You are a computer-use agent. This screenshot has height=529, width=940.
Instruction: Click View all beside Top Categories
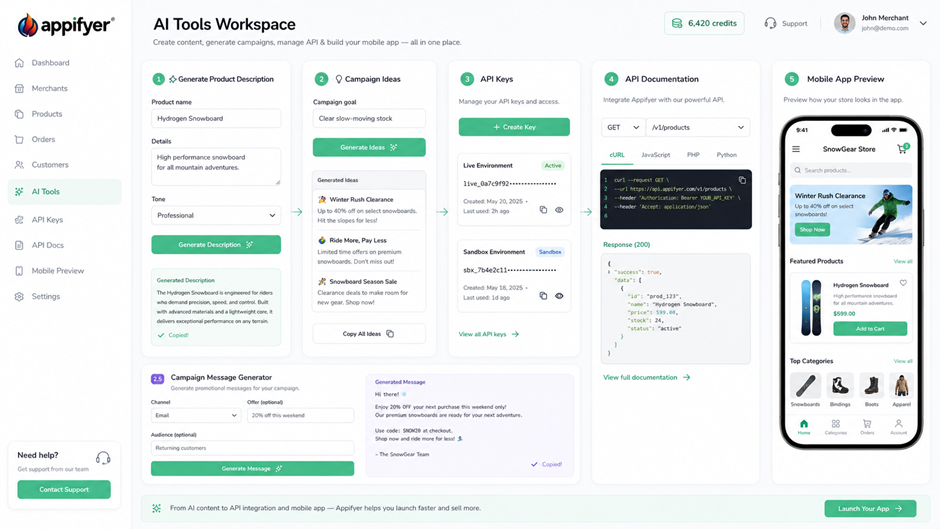(x=903, y=361)
